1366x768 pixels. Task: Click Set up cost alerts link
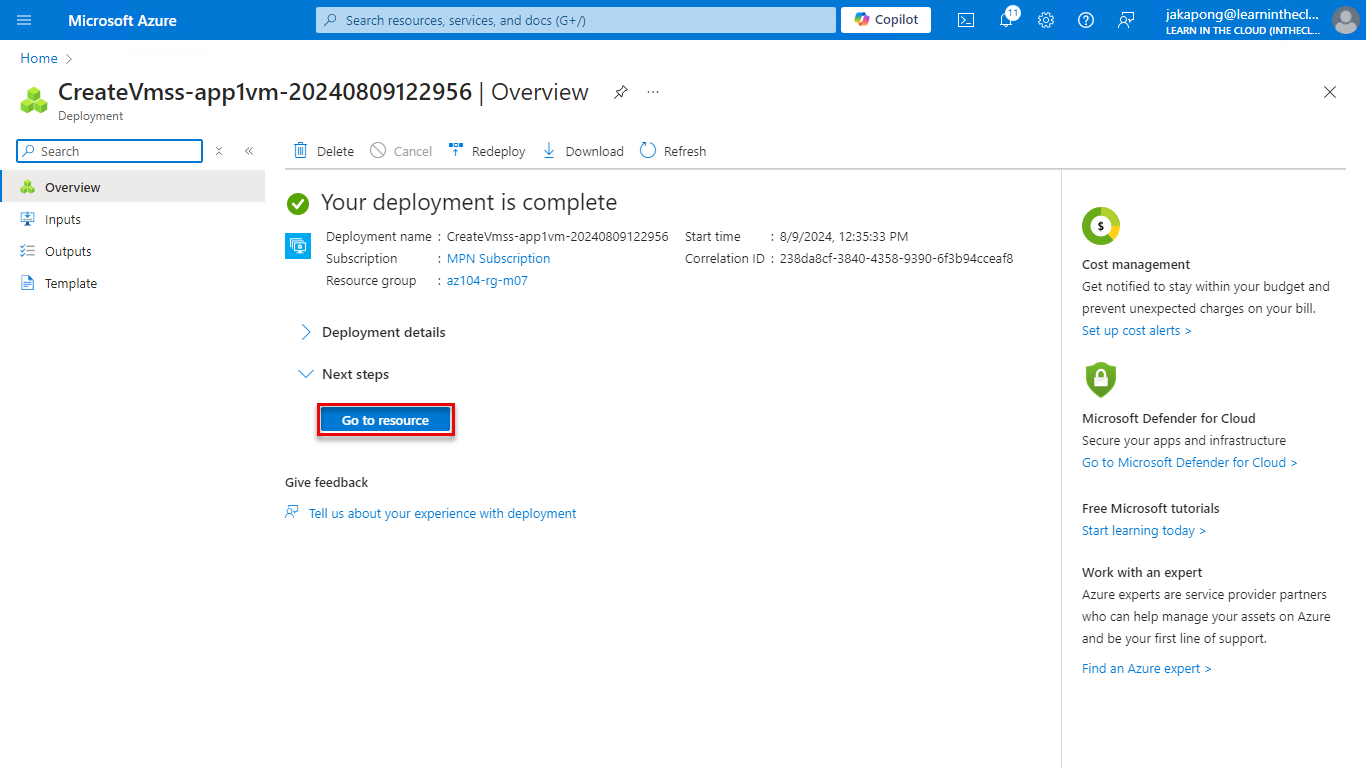click(1136, 331)
